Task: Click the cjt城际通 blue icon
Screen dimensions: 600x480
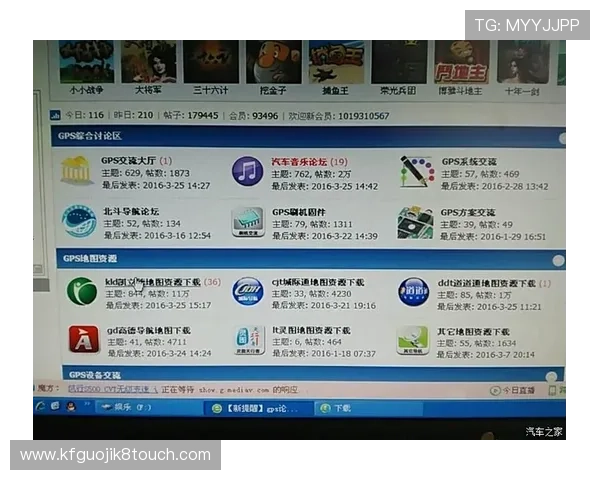Action: [248, 292]
